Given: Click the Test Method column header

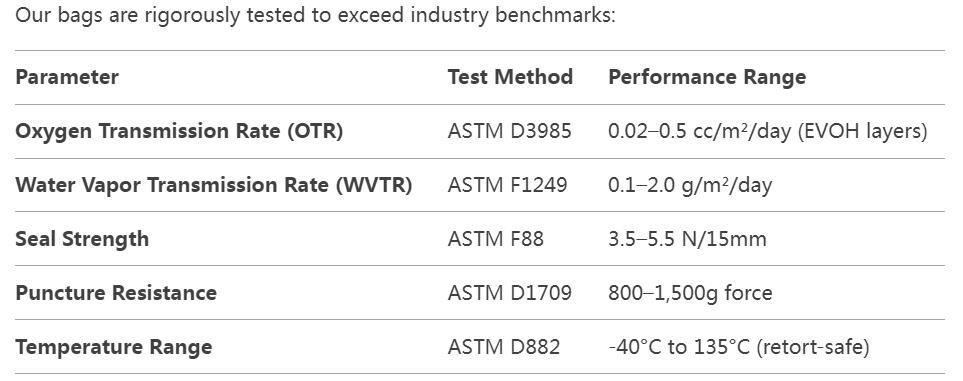Looking at the screenshot, I should click(510, 77).
